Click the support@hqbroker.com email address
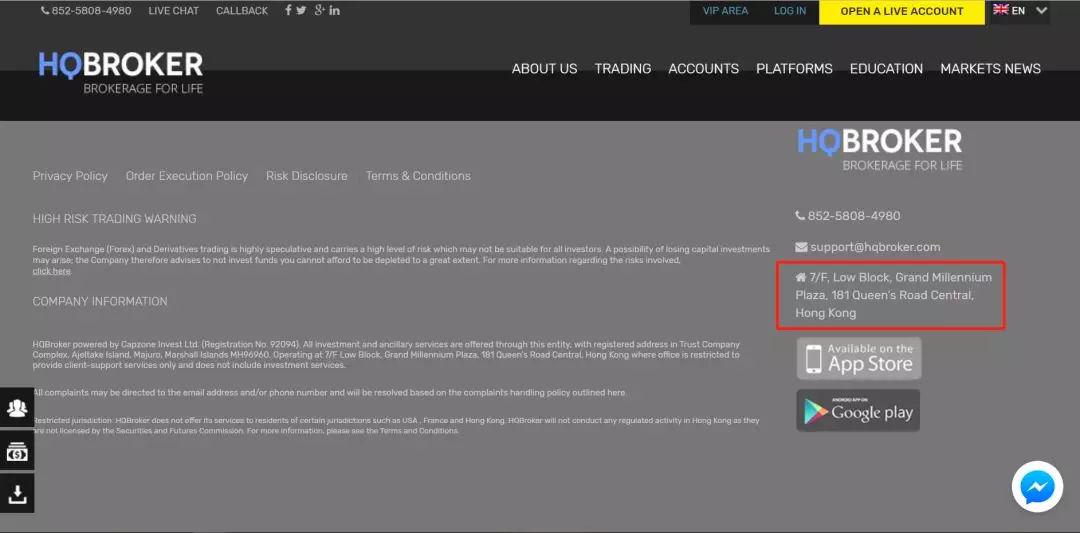Image resolution: width=1080 pixels, height=533 pixels. click(875, 247)
